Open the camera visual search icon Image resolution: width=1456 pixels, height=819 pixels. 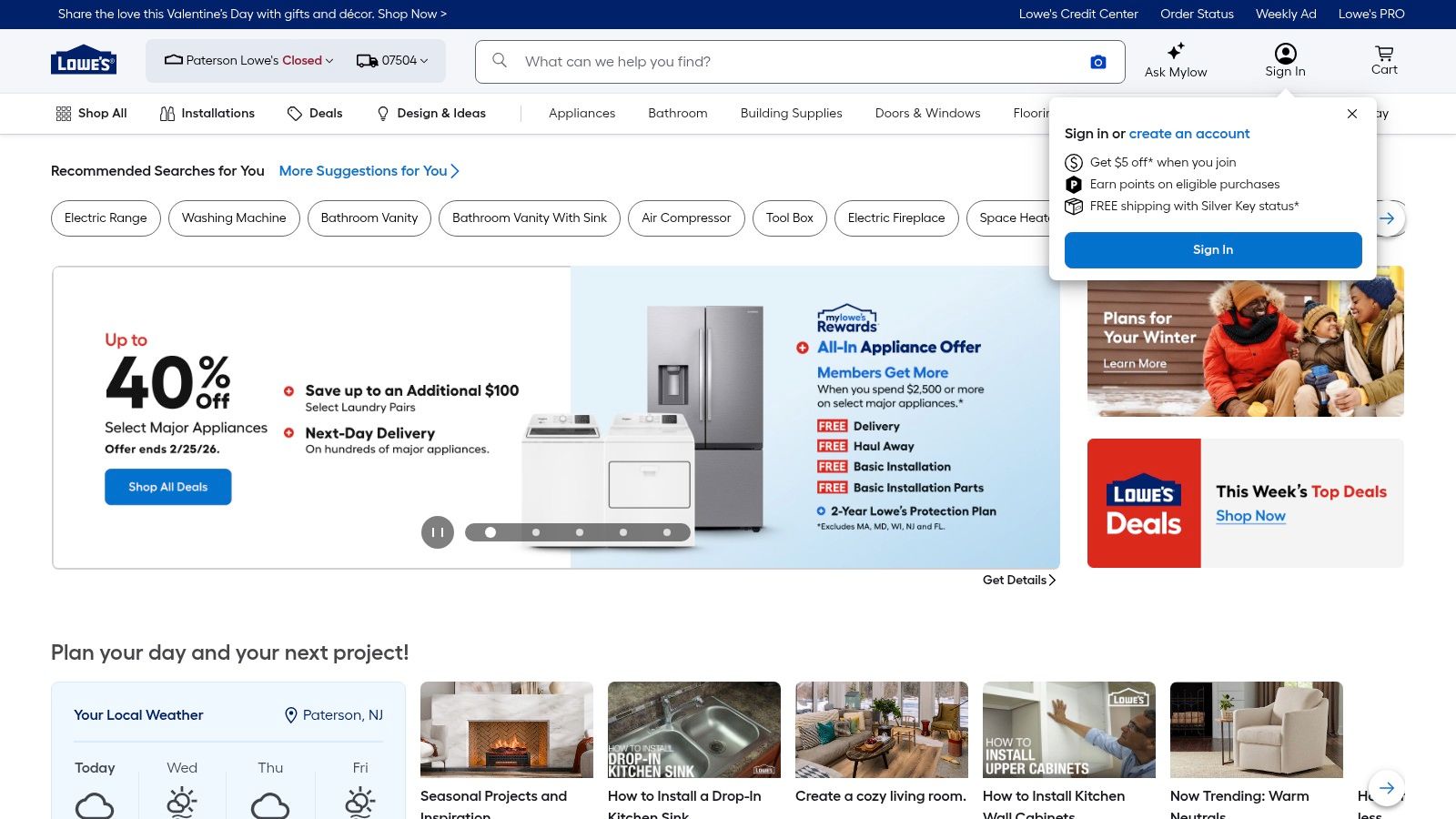click(1098, 62)
